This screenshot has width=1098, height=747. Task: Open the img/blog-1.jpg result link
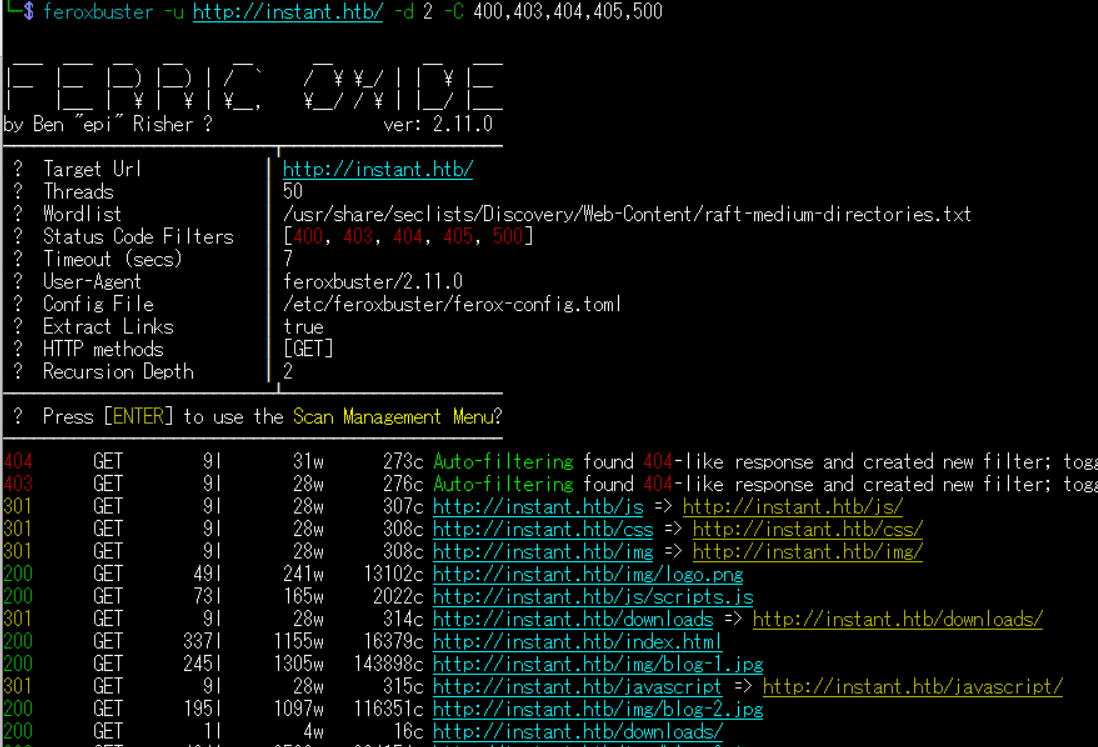click(597, 664)
